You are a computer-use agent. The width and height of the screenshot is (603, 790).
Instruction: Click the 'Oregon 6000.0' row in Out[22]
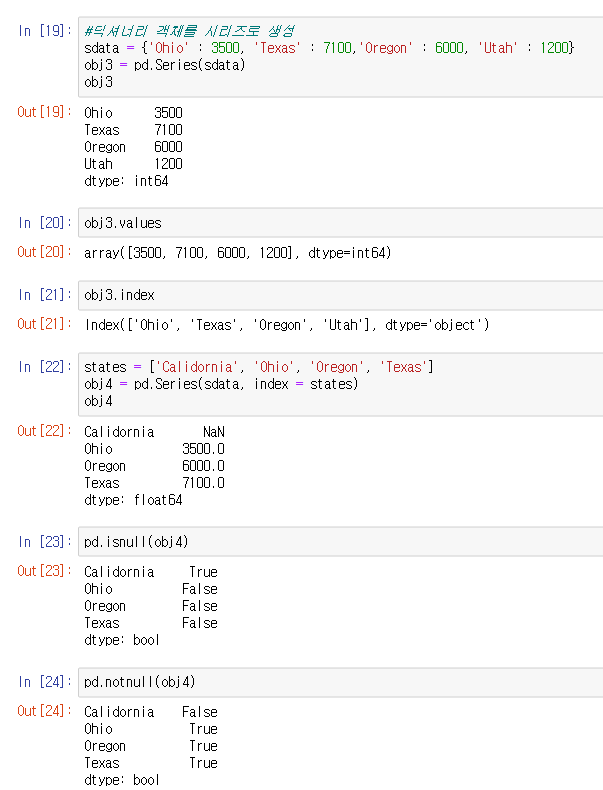(x=154, y=466)
